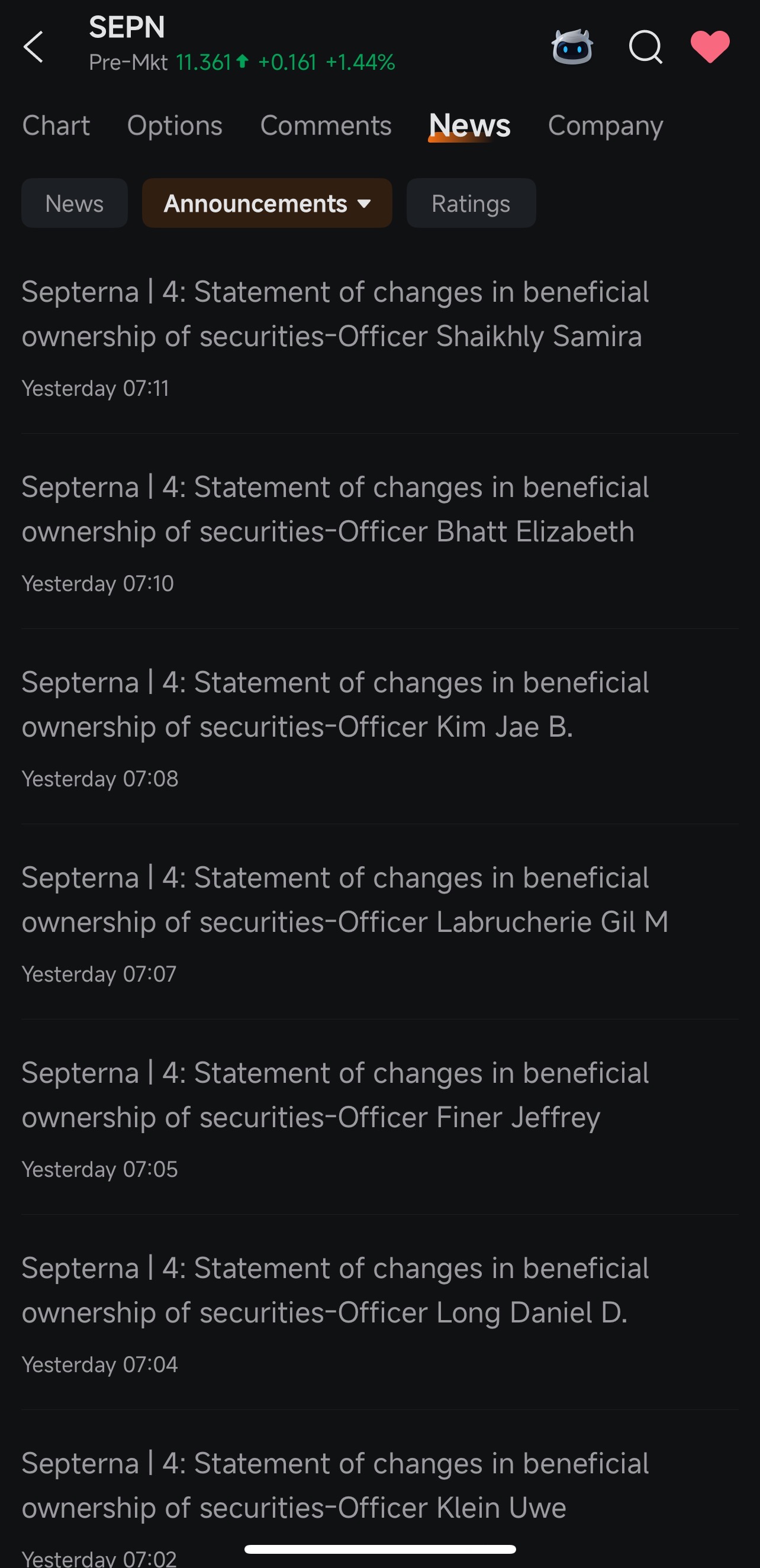Image resolution: width=760 pixels, height=1568 pixels.
Task: Switch to the Options tab
Action: tap(175, 125)
